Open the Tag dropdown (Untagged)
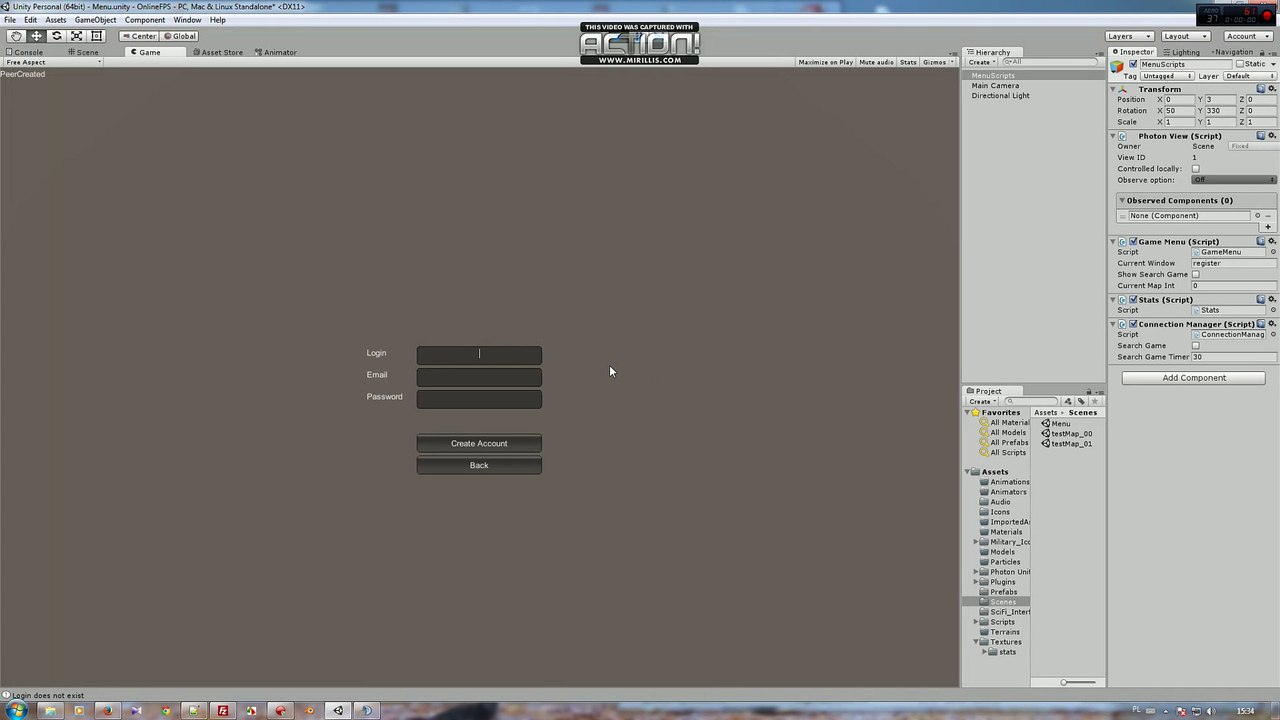Image resolution: width=1280 pixels, height=720 pixels. 1167,76
